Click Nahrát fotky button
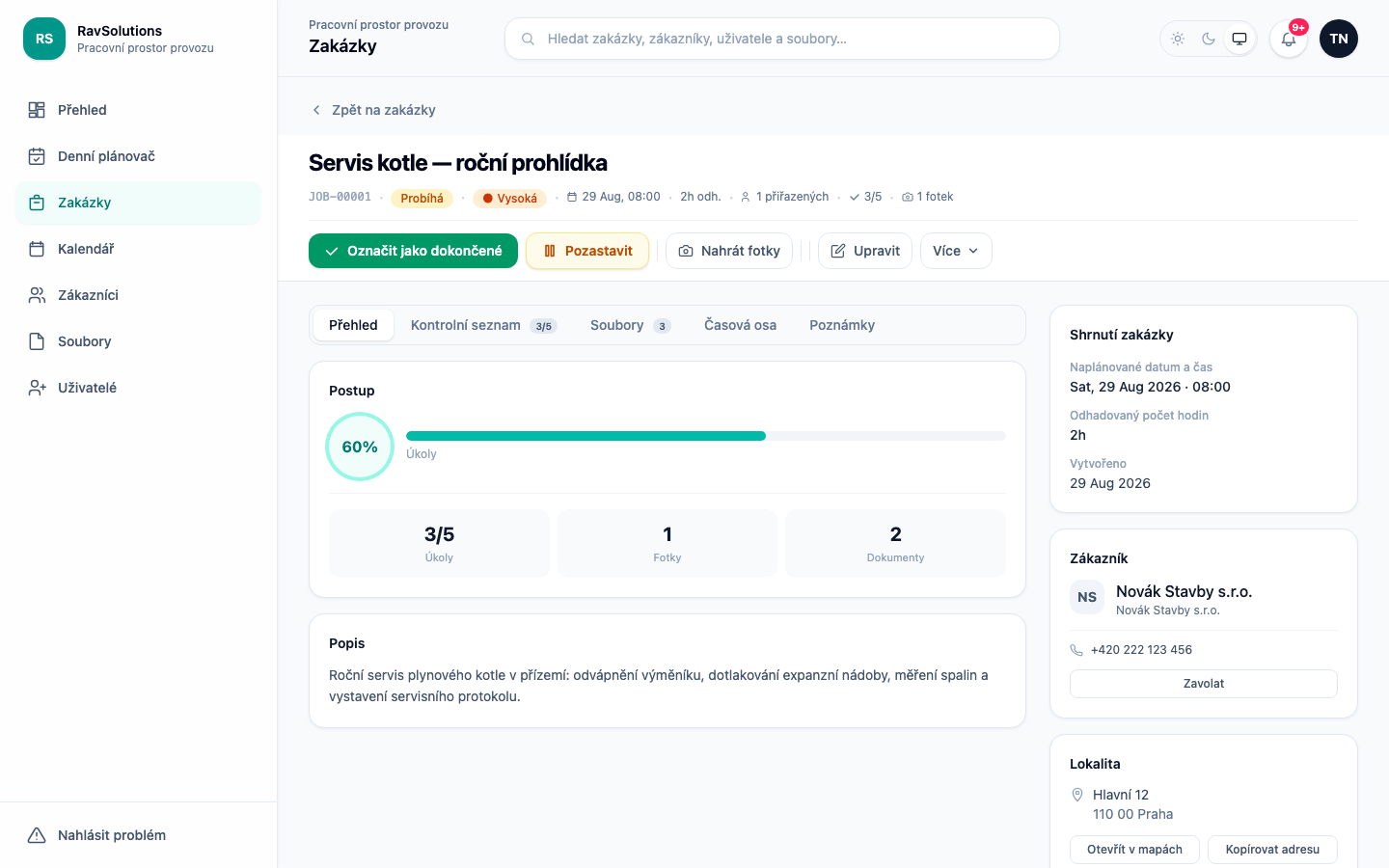Image resolution: width=1389 pixels, height=868 pixels. pos(729,251)
